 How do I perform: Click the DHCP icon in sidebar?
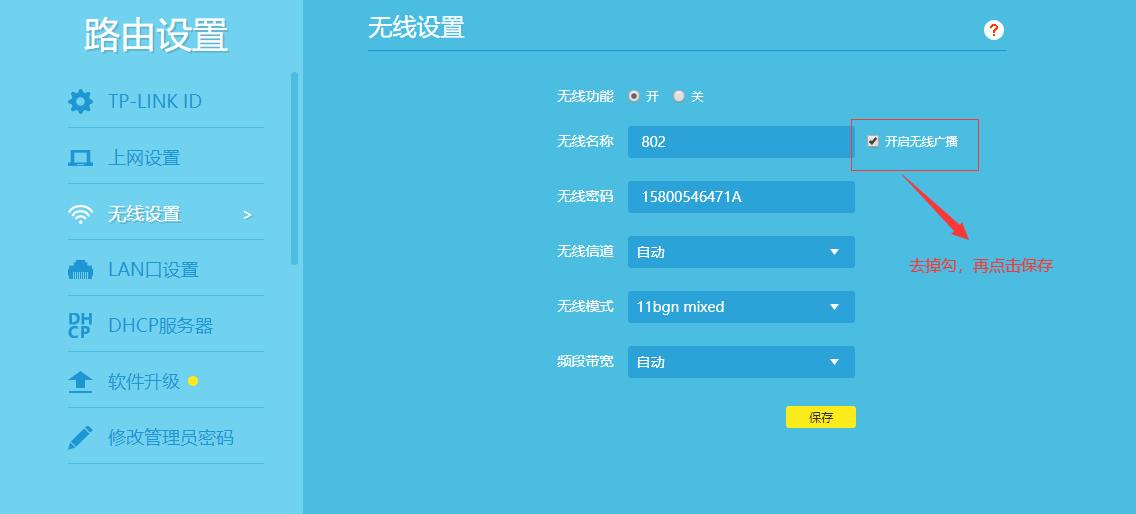pos(80,326)
